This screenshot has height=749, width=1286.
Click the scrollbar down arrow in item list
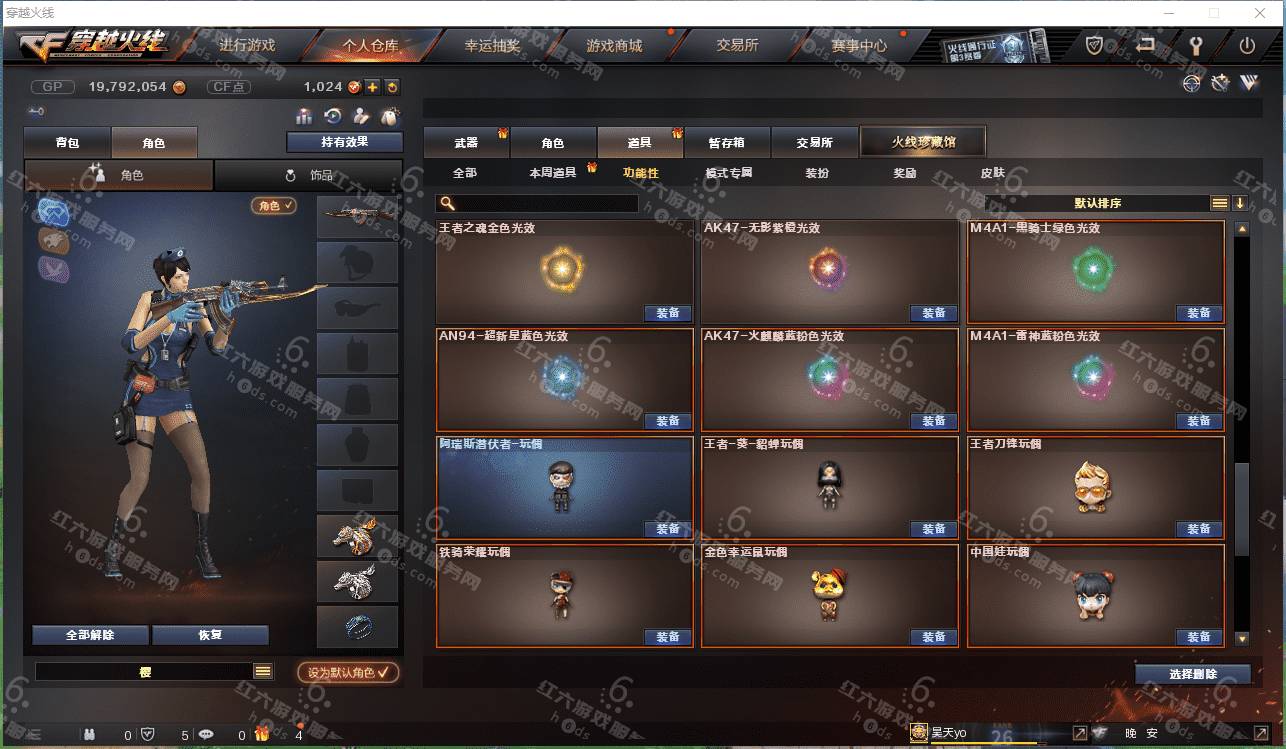point(1242,638)
